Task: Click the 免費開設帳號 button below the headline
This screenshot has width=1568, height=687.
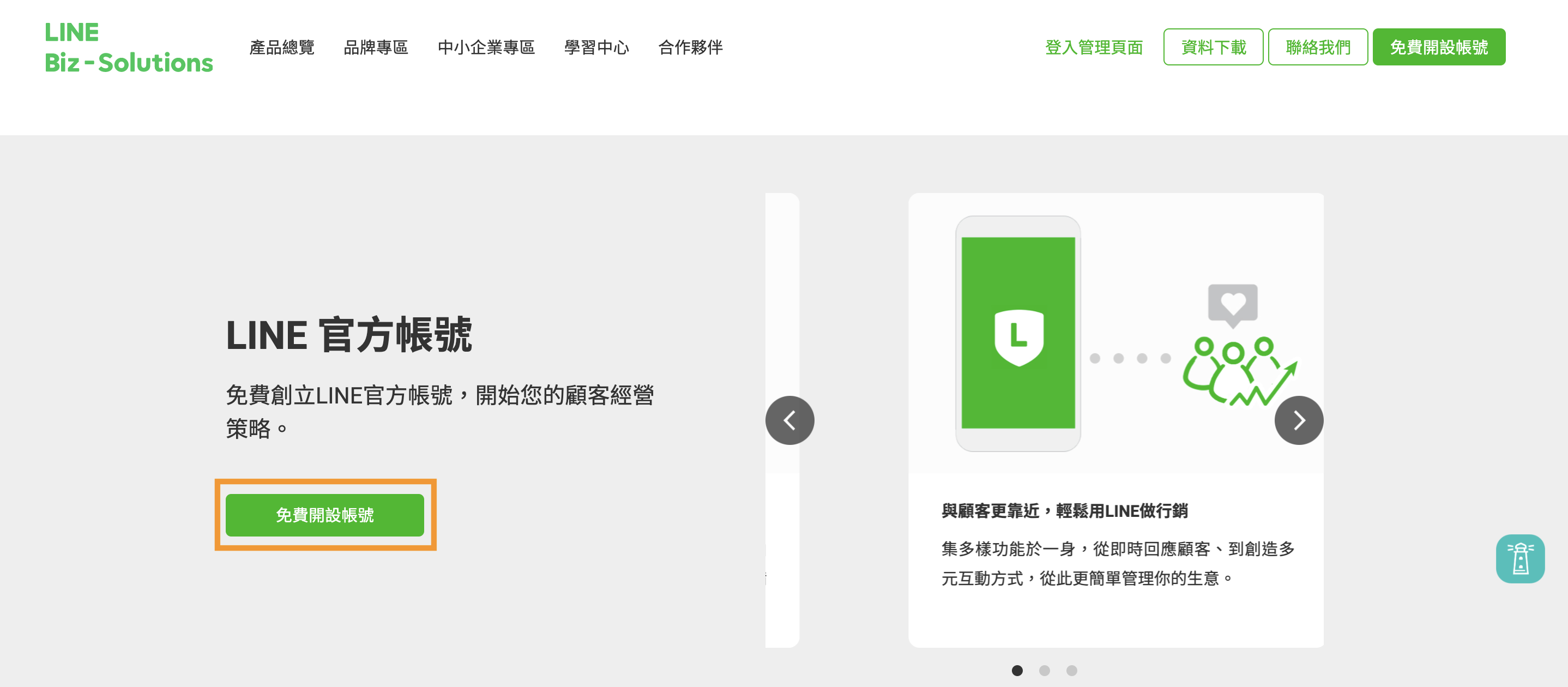Action: (x=324, y=515)
